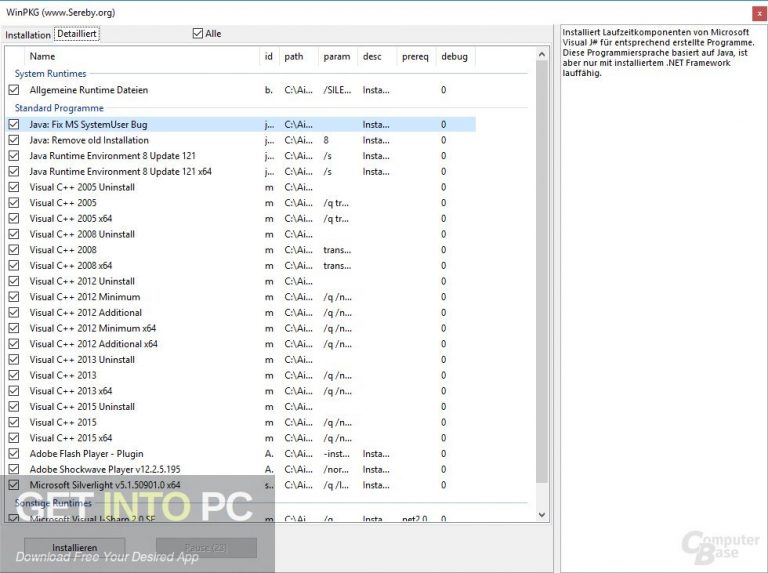Click the vertical scrollbar thumb
Image resolution: width=768 pixels, height=573 pixels.
point(542,272)
